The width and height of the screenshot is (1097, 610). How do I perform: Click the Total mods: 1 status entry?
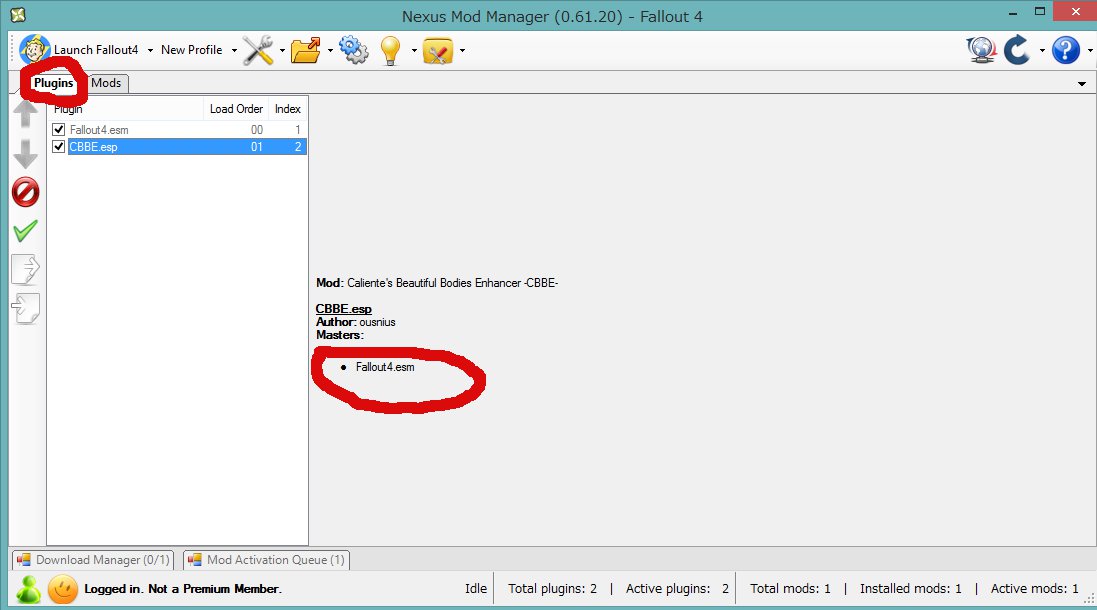(790, 588)
